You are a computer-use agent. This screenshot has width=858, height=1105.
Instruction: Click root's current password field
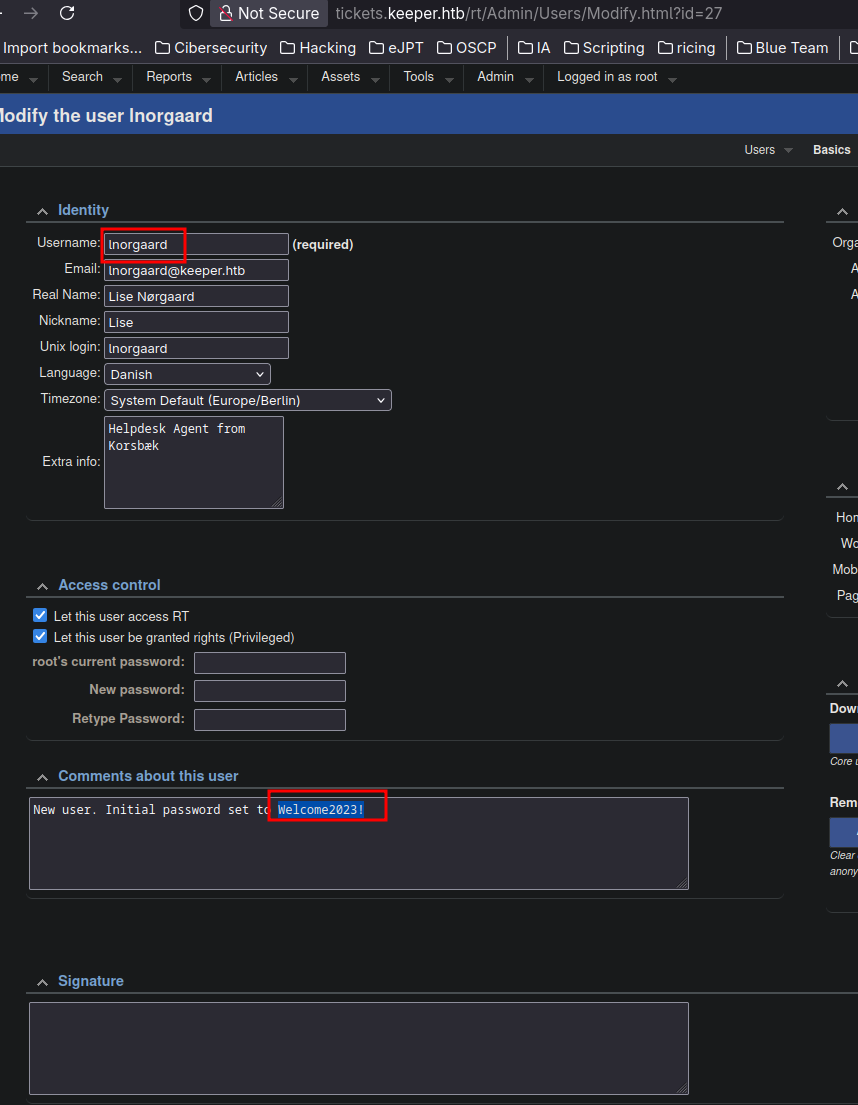270,662
